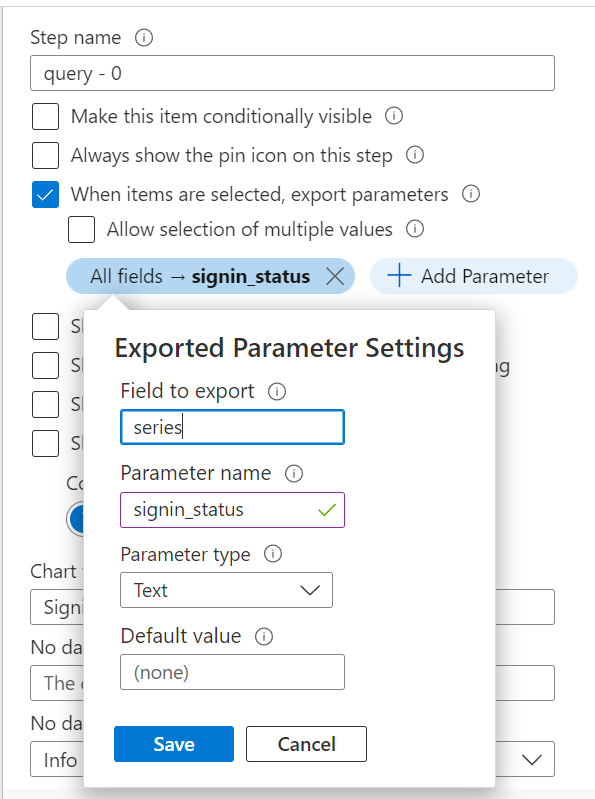Open the Parameter type Text dropdown
Image resolution: width=595 pixels, height=799 pixels.
(x=226, y=590)
